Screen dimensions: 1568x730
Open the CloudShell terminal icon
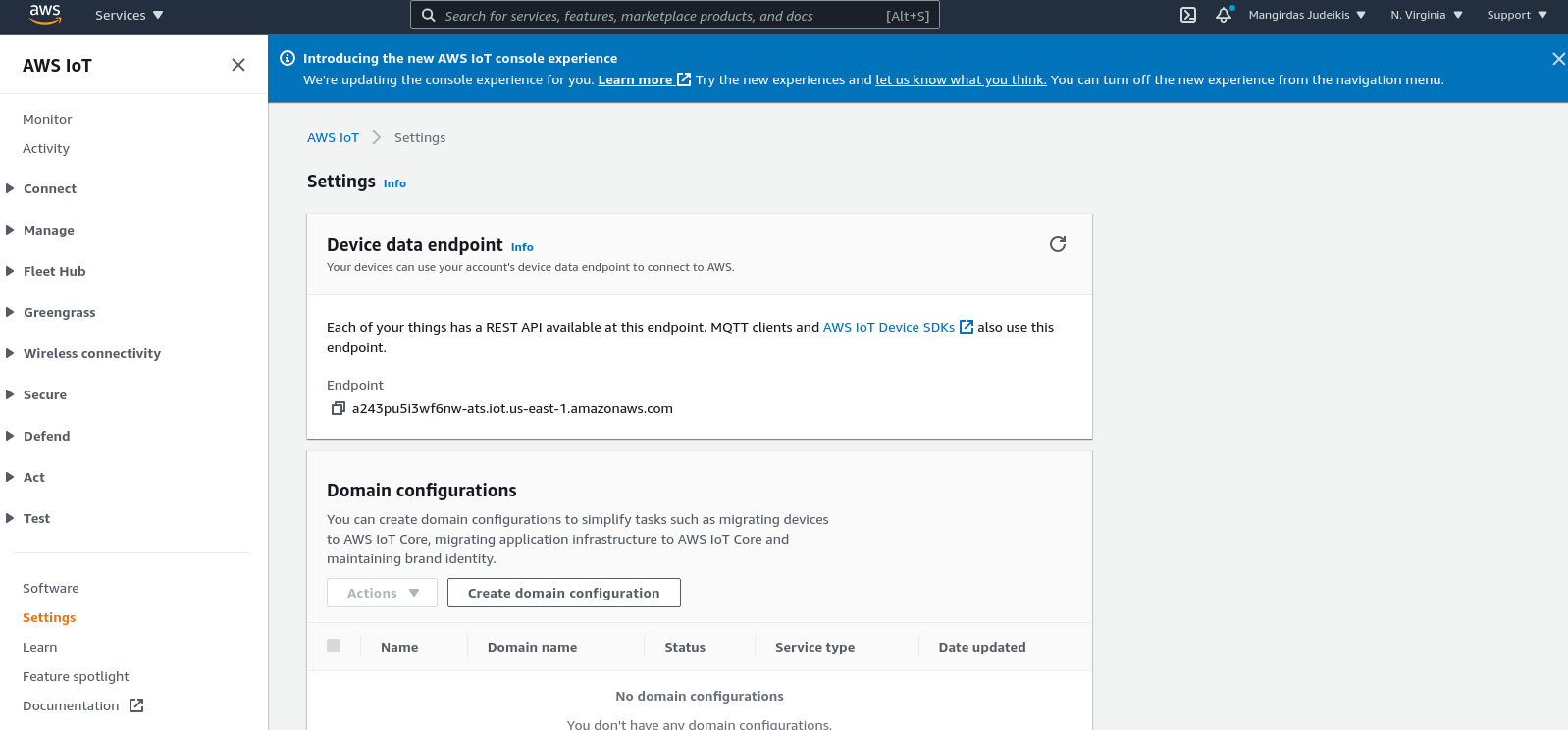pyautogui.click(x=1187, y=15)
